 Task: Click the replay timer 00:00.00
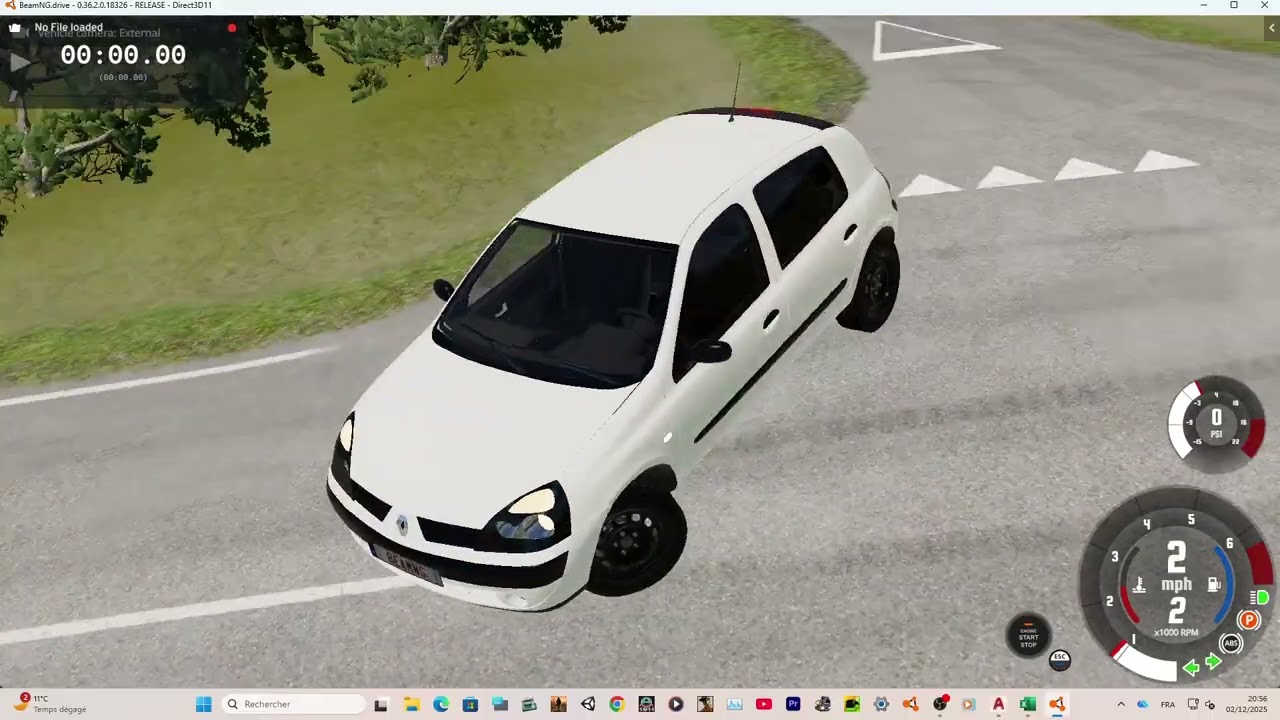tap(123, 56)
